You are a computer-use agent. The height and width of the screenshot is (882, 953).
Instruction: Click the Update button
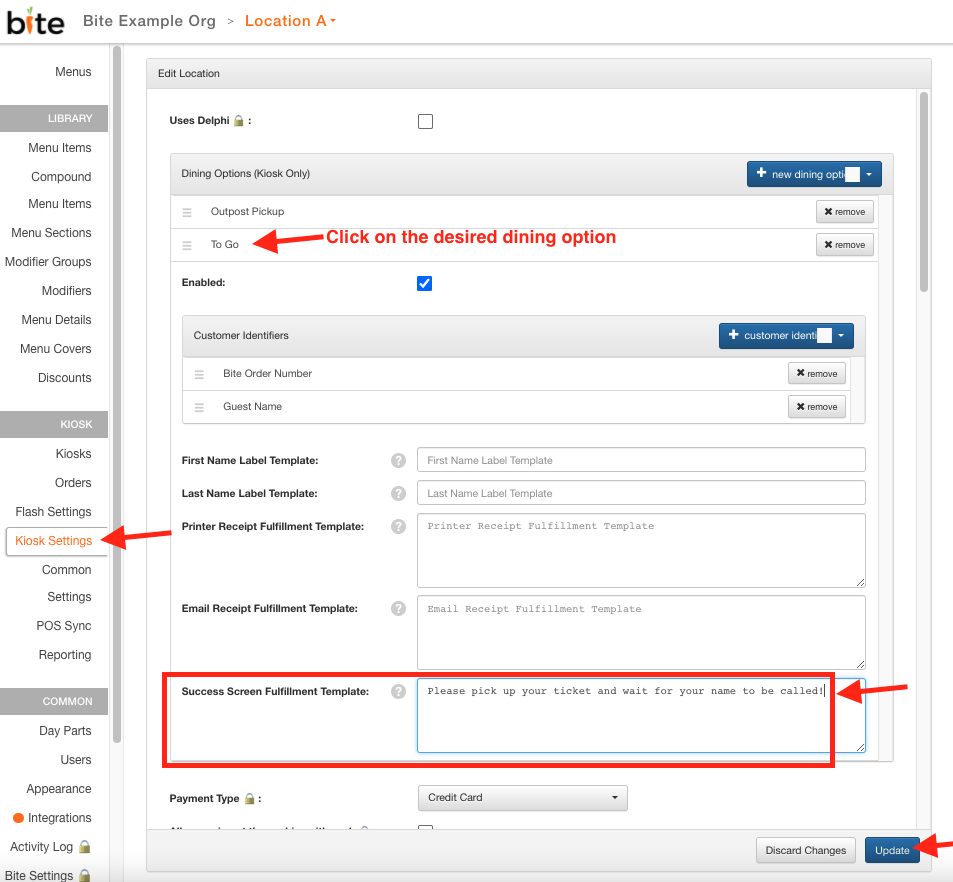point(892,849)
